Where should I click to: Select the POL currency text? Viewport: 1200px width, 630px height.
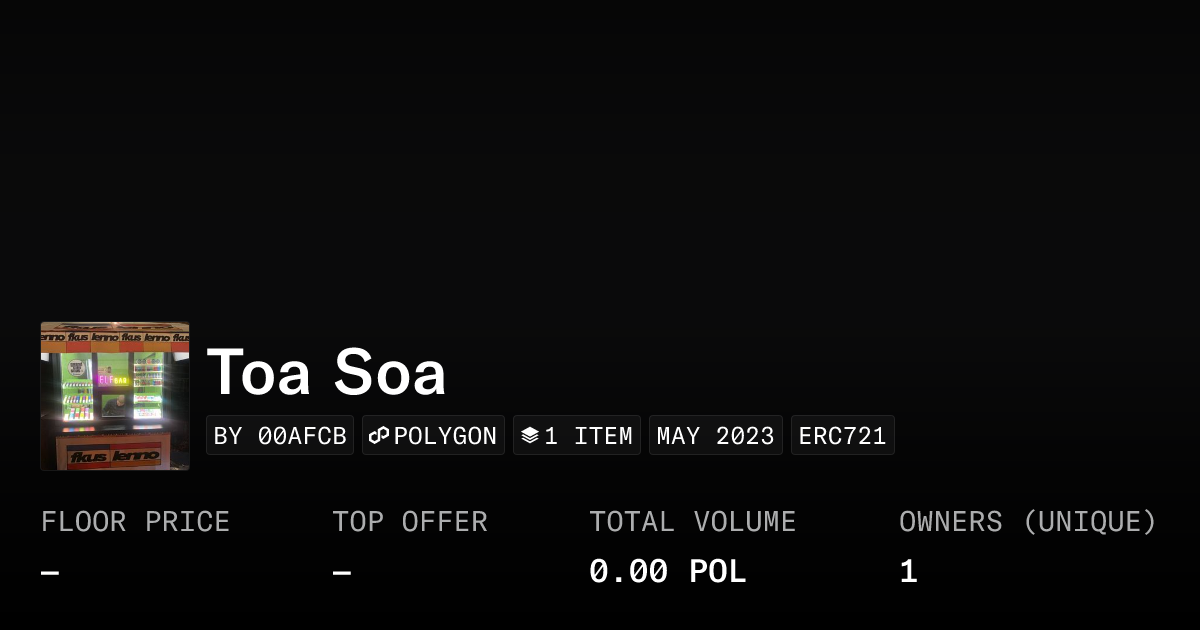click(718, 570)
